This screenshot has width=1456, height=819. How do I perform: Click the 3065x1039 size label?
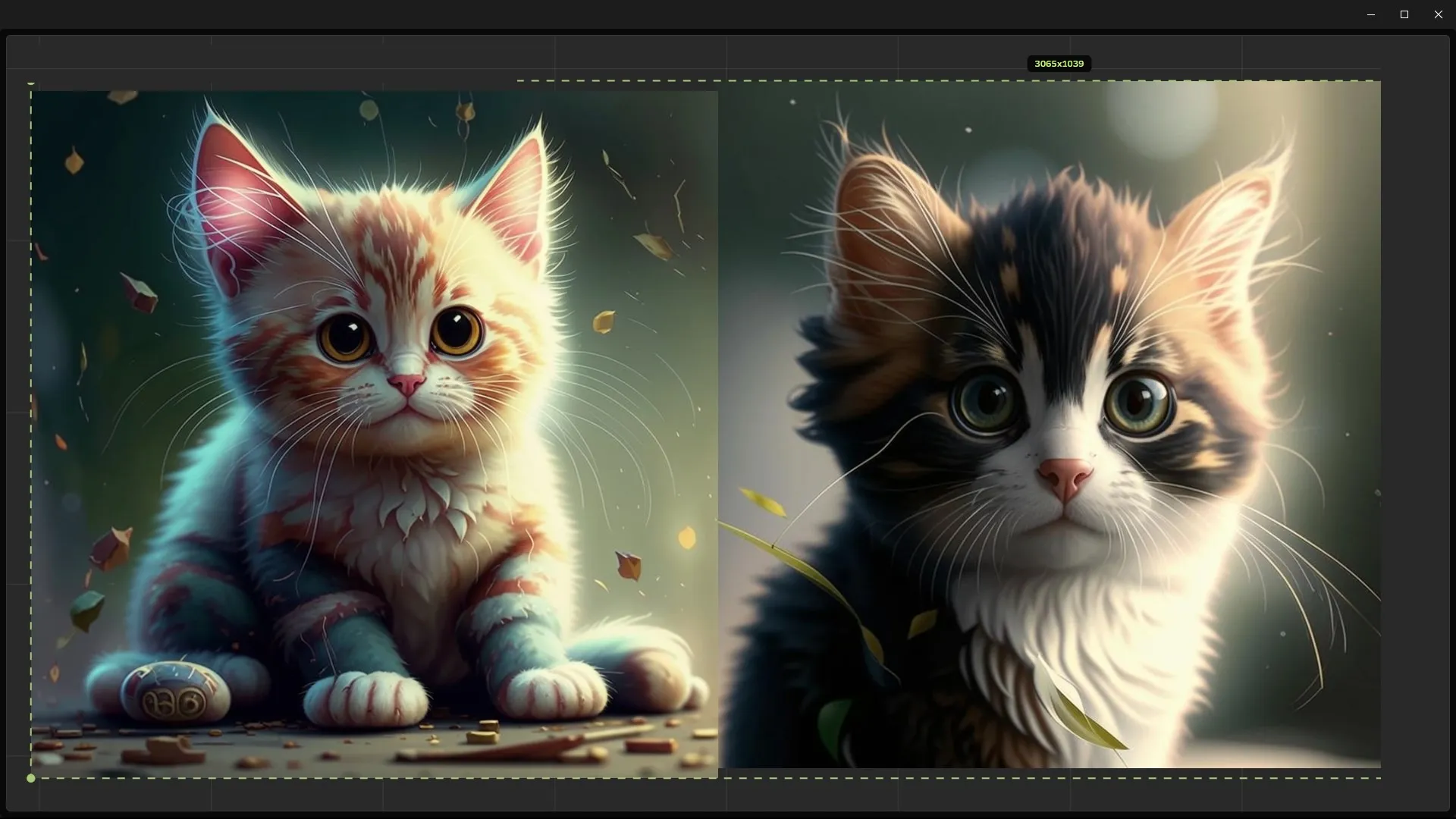[1059, 64]
